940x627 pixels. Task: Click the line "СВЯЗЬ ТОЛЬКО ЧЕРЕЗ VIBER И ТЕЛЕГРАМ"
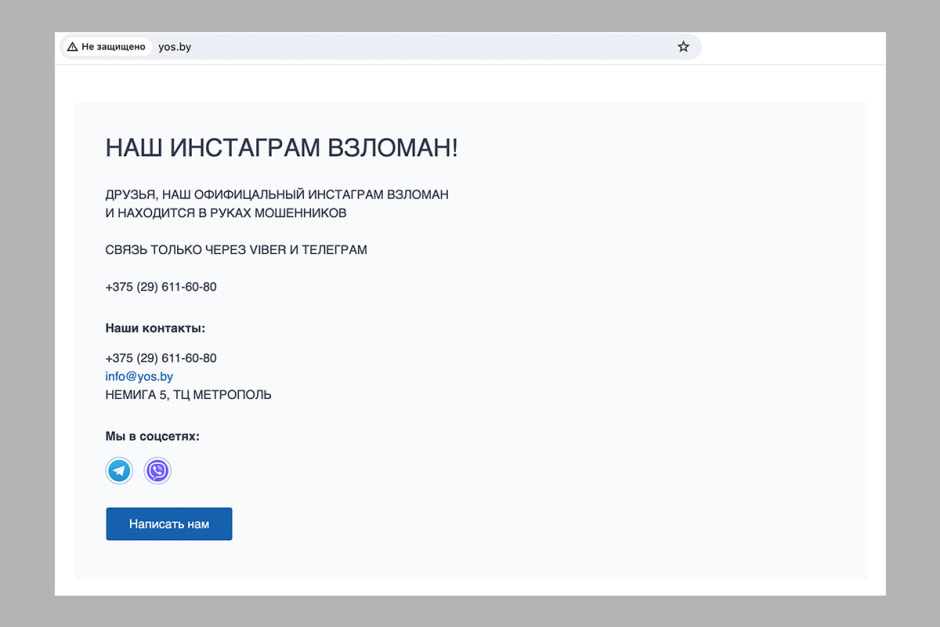pos(236,250)
